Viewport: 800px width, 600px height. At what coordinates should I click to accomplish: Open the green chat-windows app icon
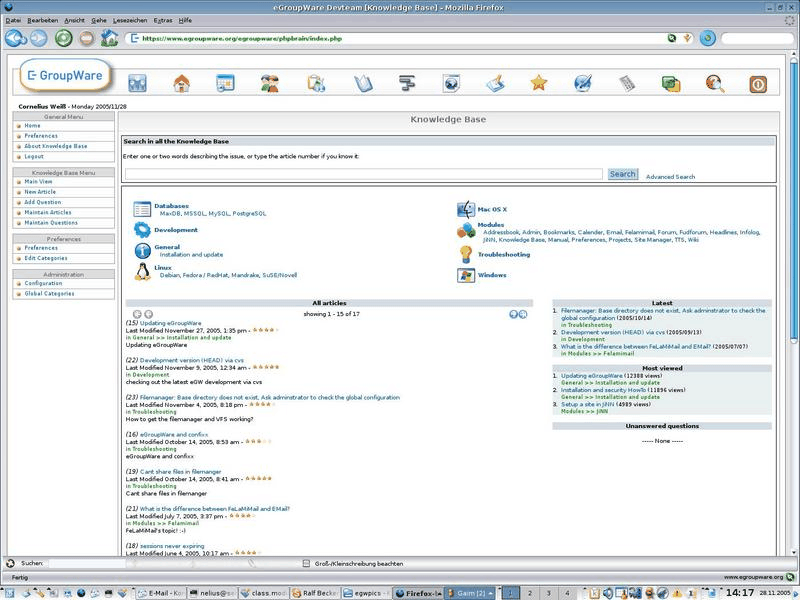671,83
